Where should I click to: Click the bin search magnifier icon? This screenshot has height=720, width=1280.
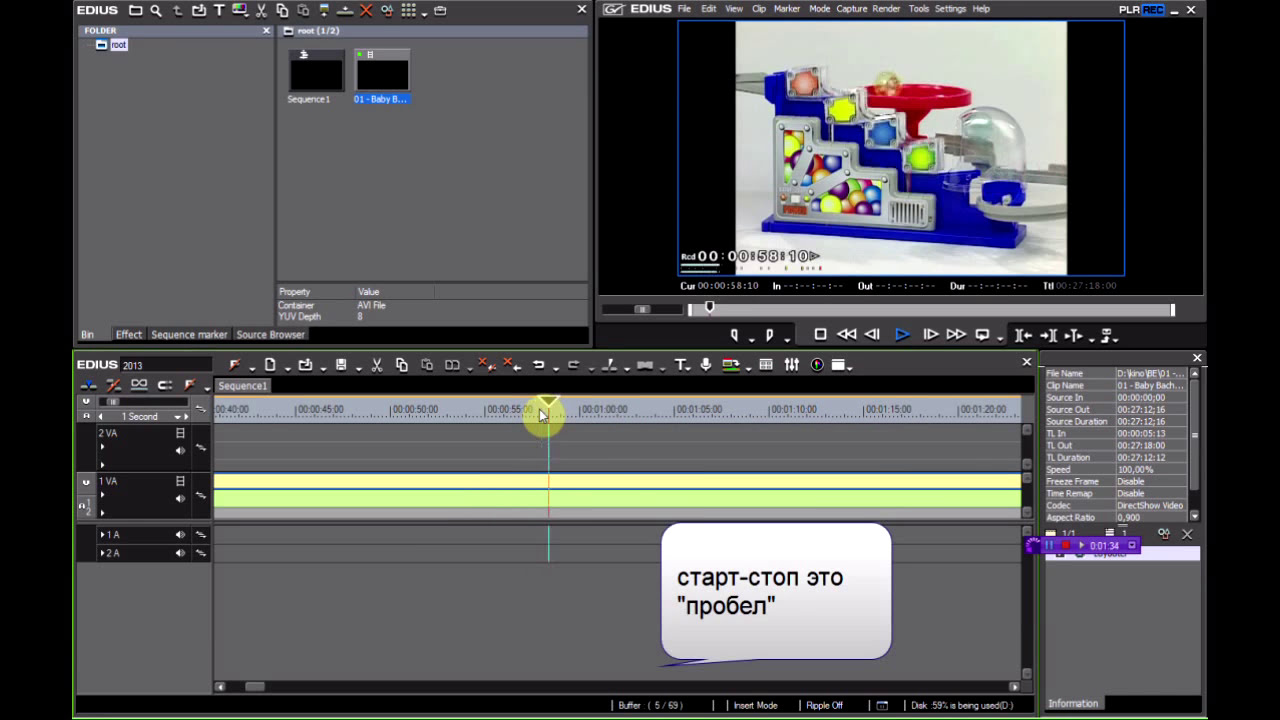tap(156, 10)
